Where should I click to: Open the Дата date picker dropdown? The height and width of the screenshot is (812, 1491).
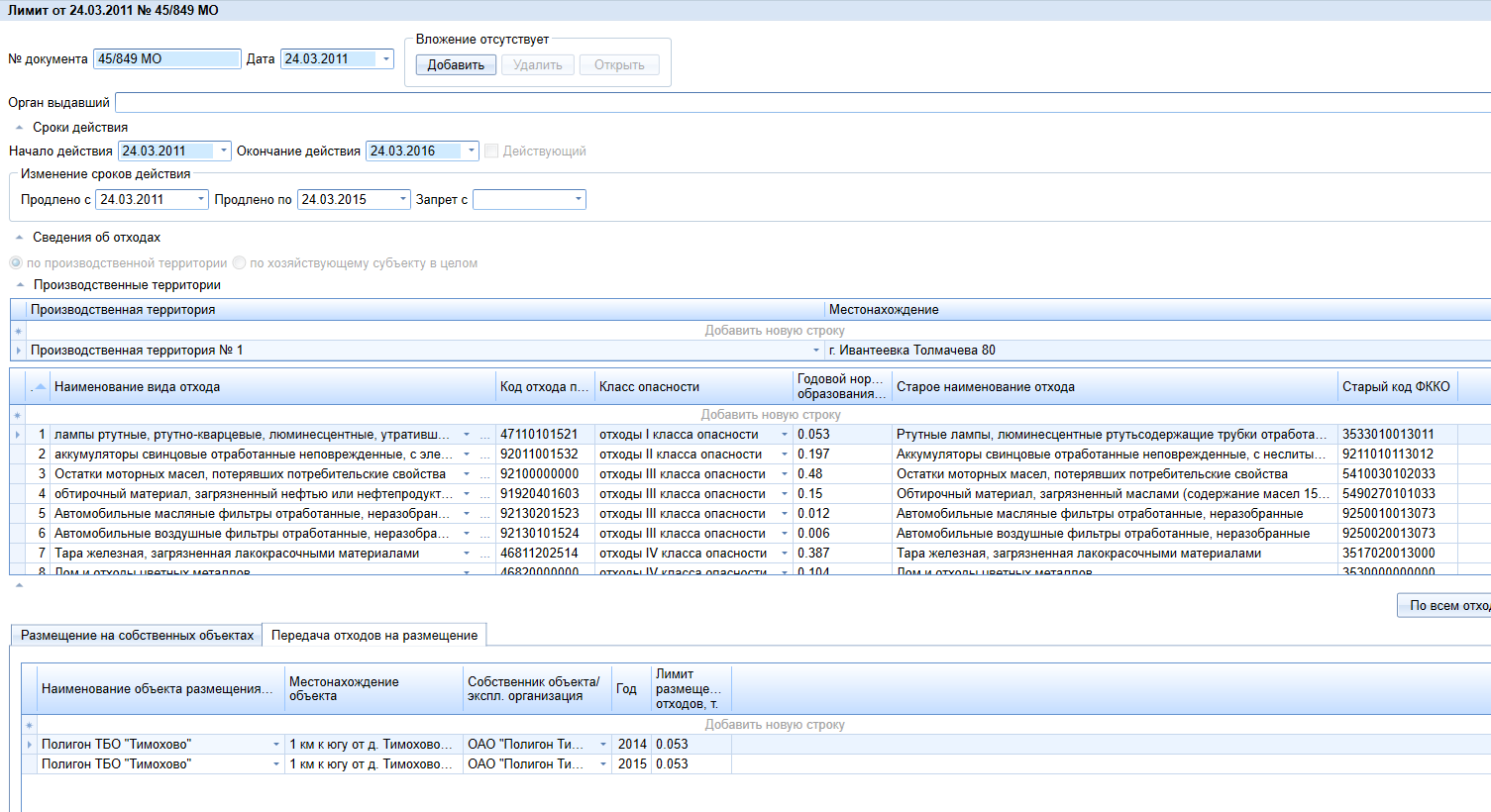[x=385, y=59]
